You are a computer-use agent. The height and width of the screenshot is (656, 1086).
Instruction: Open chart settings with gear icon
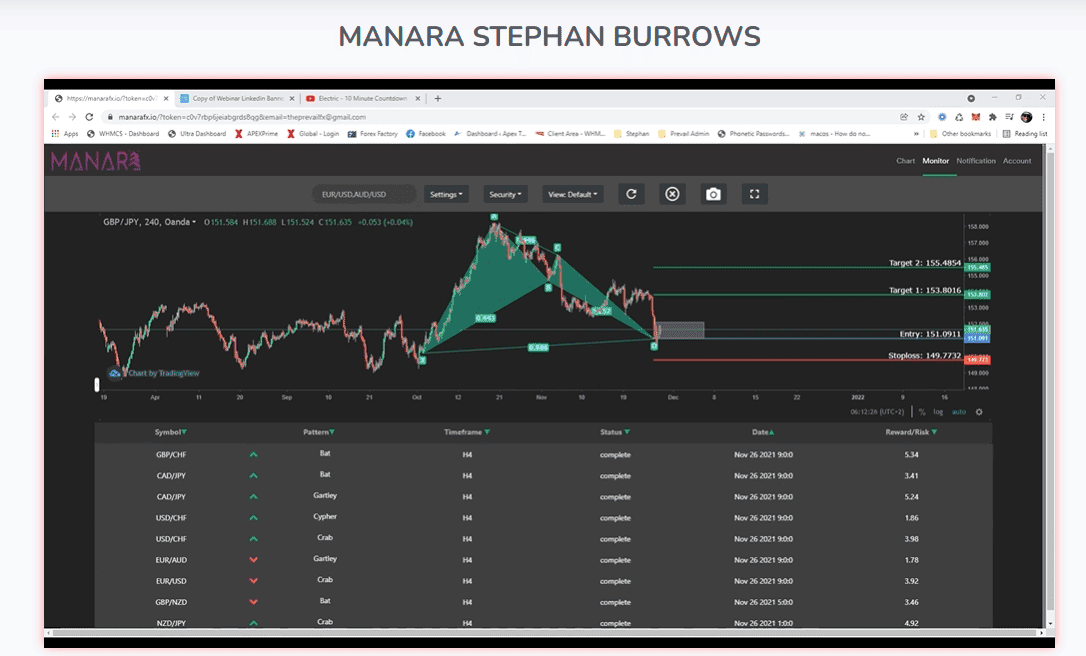pos(978,411)
